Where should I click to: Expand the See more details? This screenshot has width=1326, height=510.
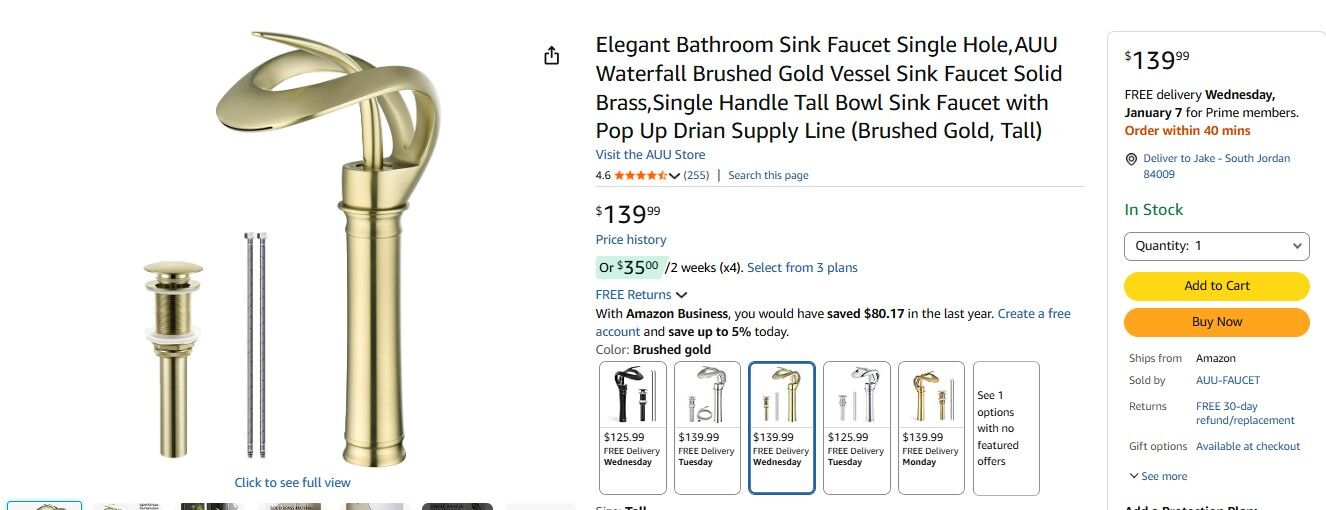pyautogui.click(x=1159, y=477)
